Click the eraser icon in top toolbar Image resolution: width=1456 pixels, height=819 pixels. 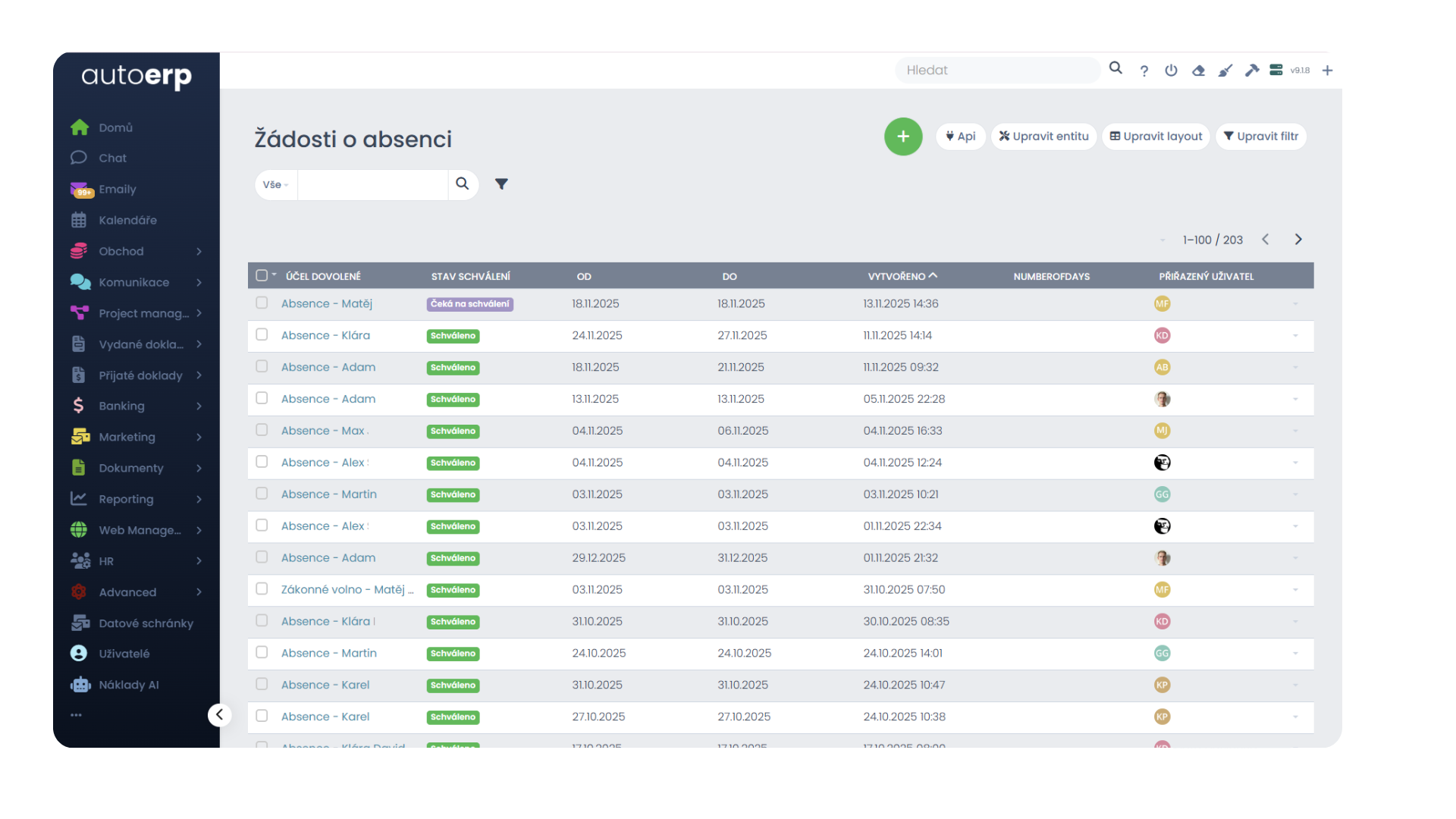click(1198, 71)
